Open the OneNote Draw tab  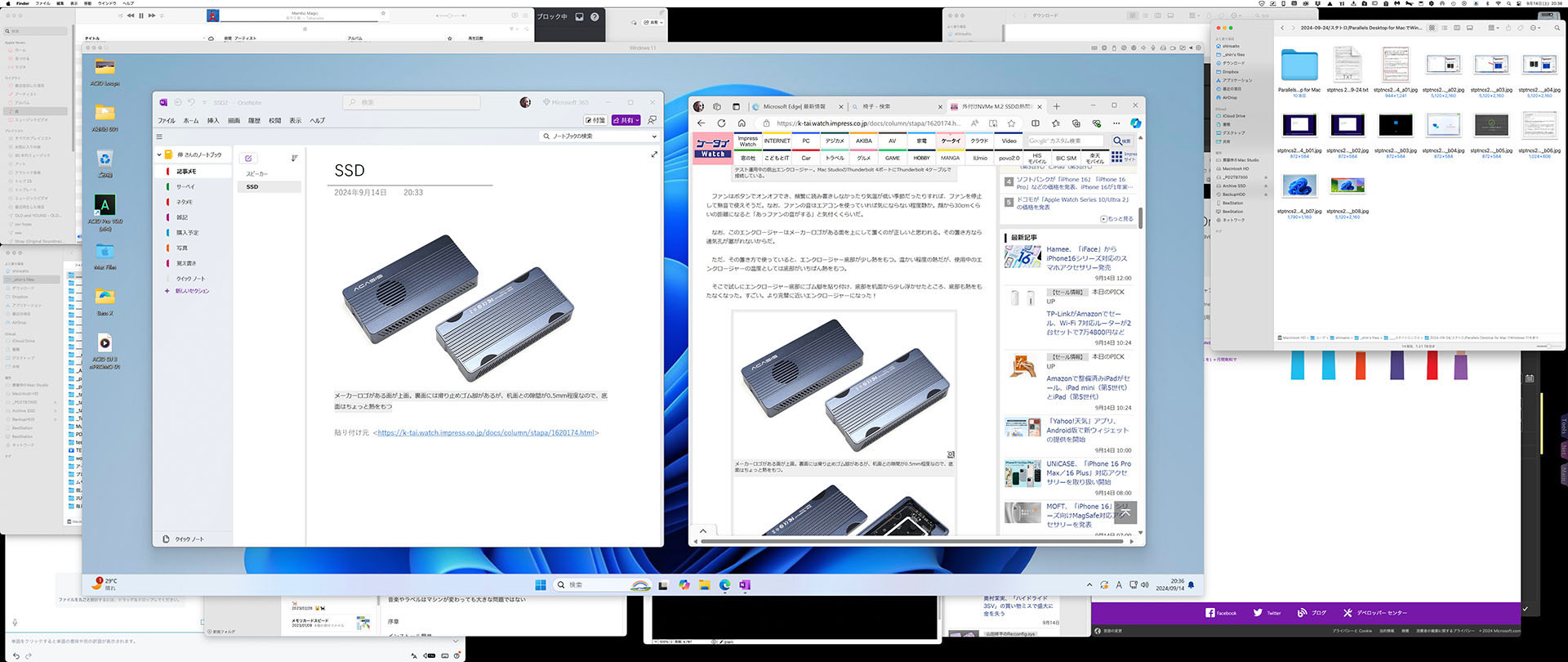point(234,120)
